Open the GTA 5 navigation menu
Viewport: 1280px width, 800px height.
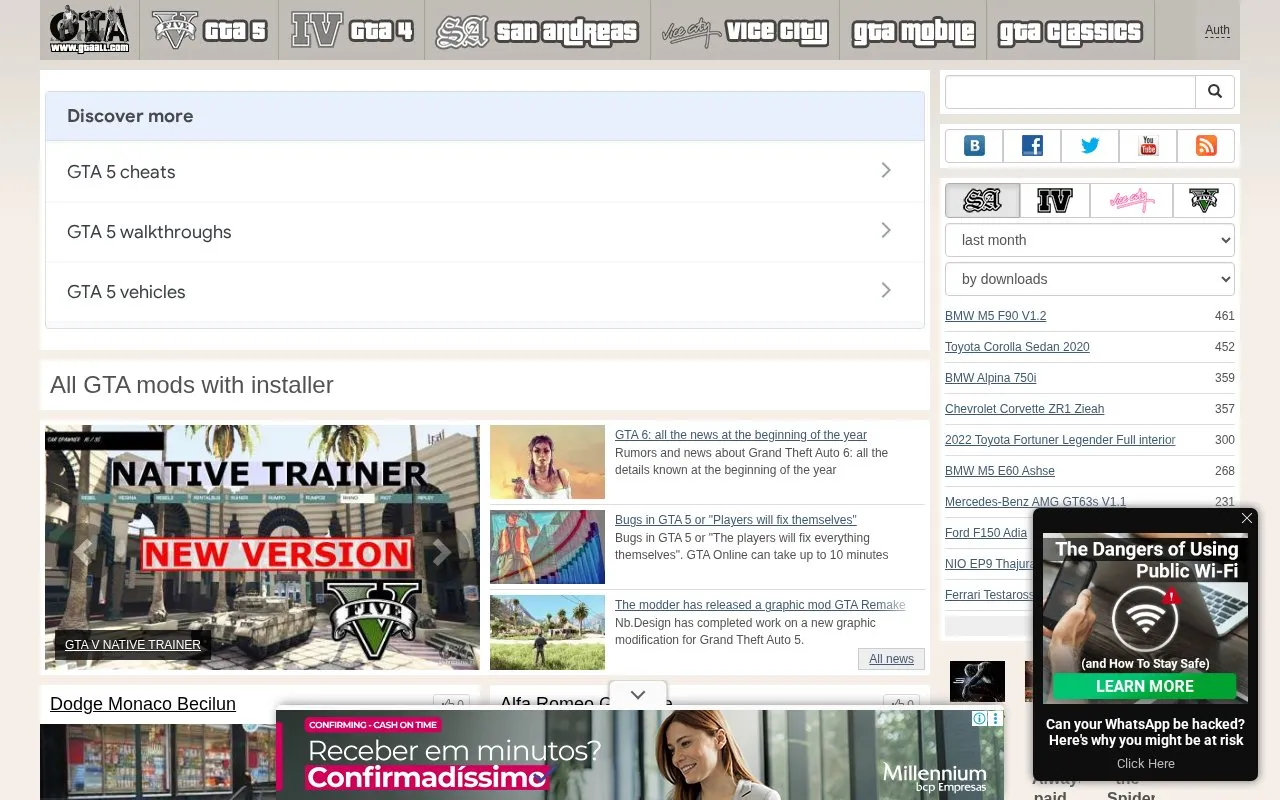209,30
